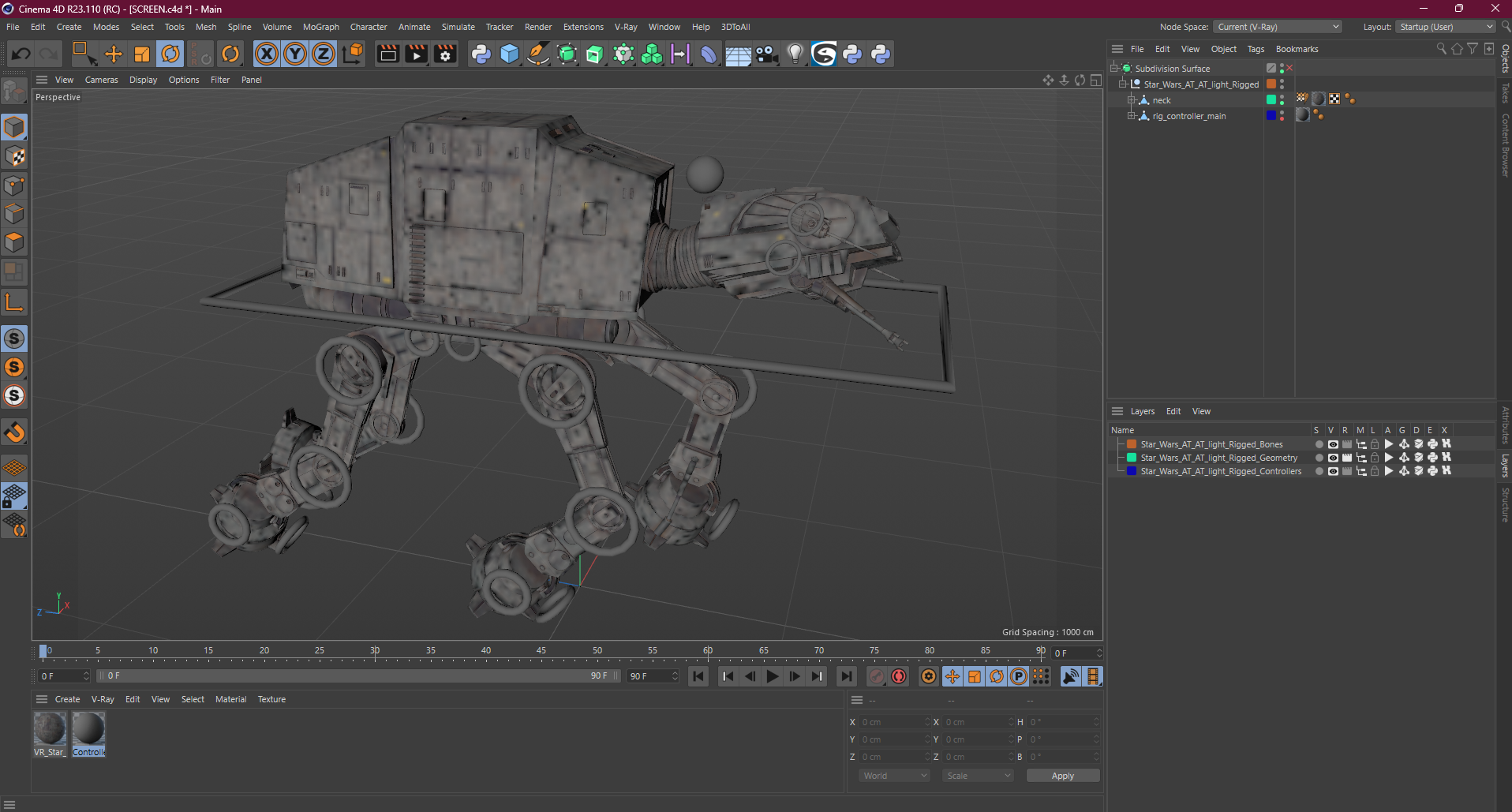The width and height of the screenshot is (1512, 812).
Task: Switch to Polygons mode
Action: (14, 242)
